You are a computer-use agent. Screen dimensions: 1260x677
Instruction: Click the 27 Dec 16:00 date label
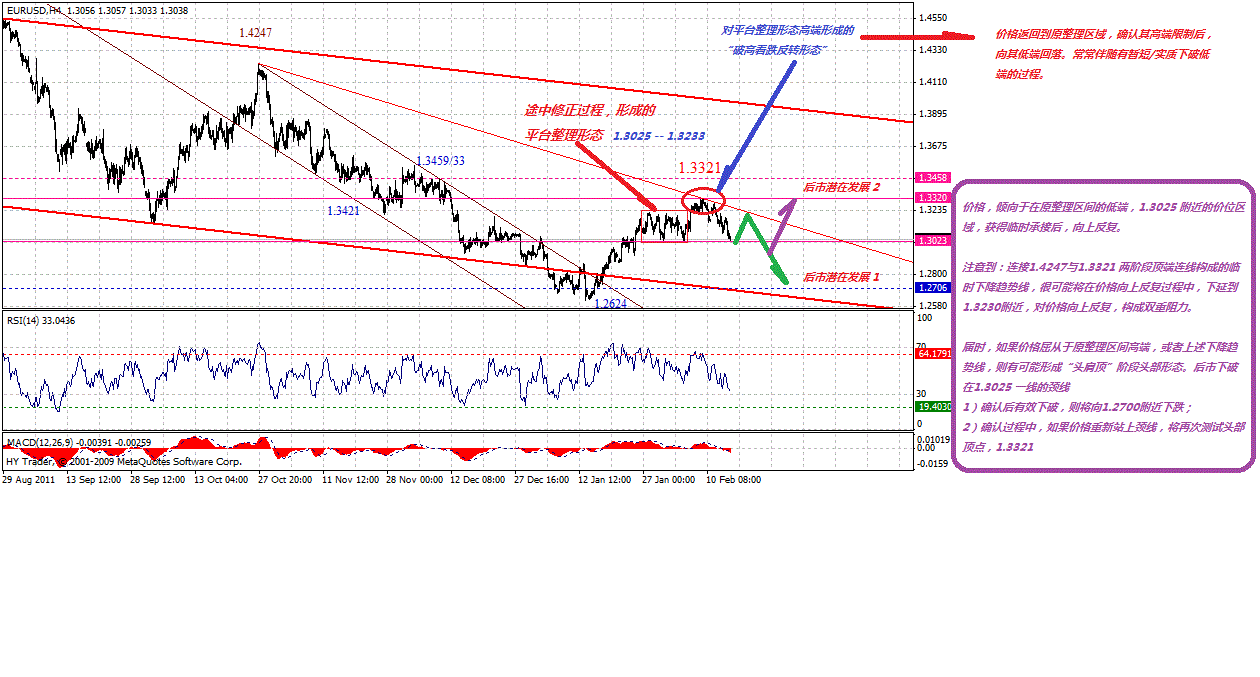coord(541,480)
